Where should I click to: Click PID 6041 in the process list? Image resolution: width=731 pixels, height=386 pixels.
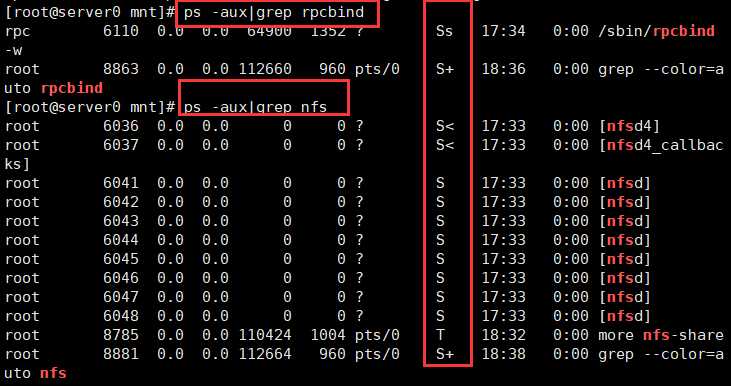(121, 183)
